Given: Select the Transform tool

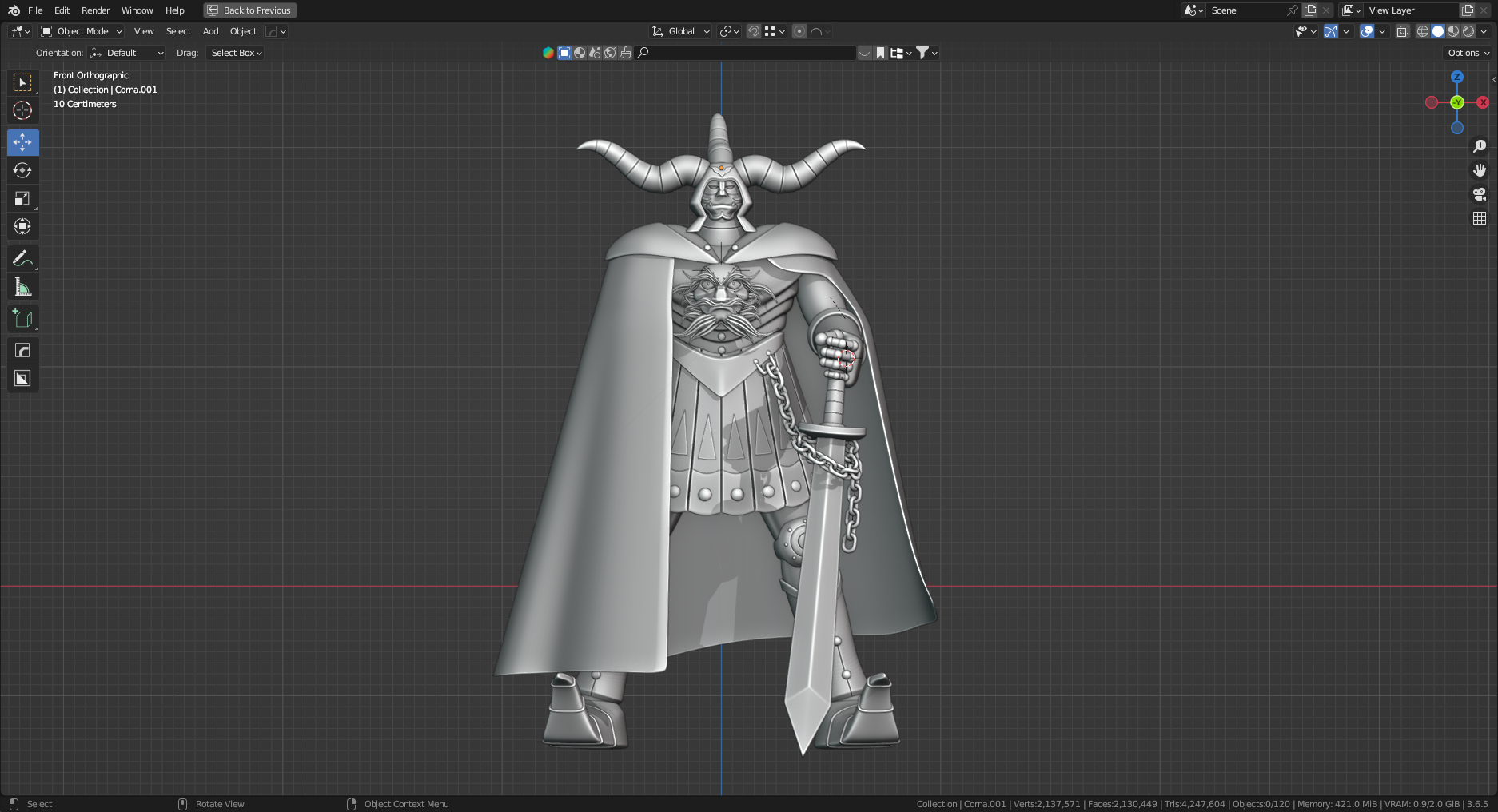Looking at the screenshot, I should (x=22, y=226).
